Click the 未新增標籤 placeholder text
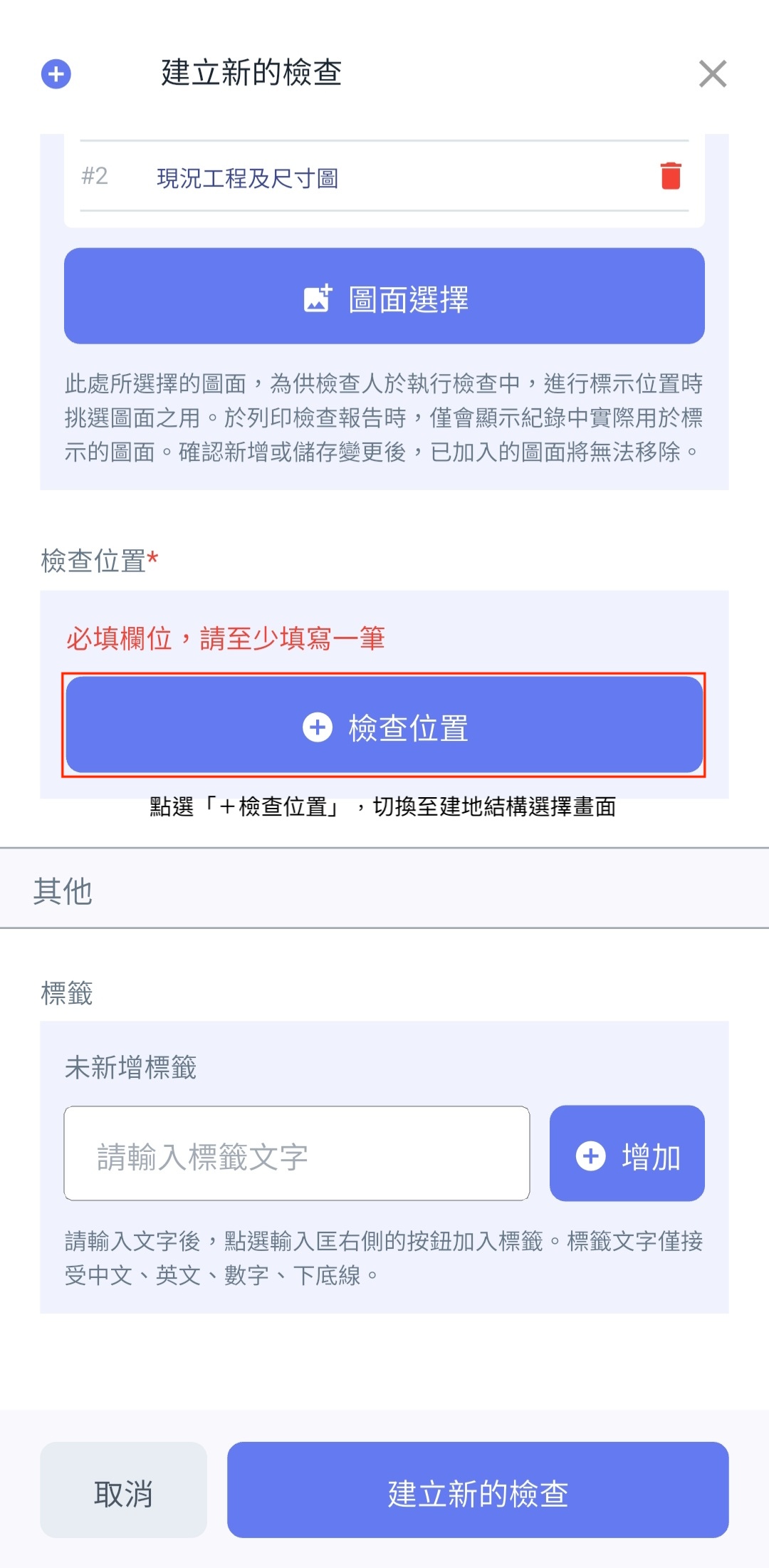 tap(130, 1067)
